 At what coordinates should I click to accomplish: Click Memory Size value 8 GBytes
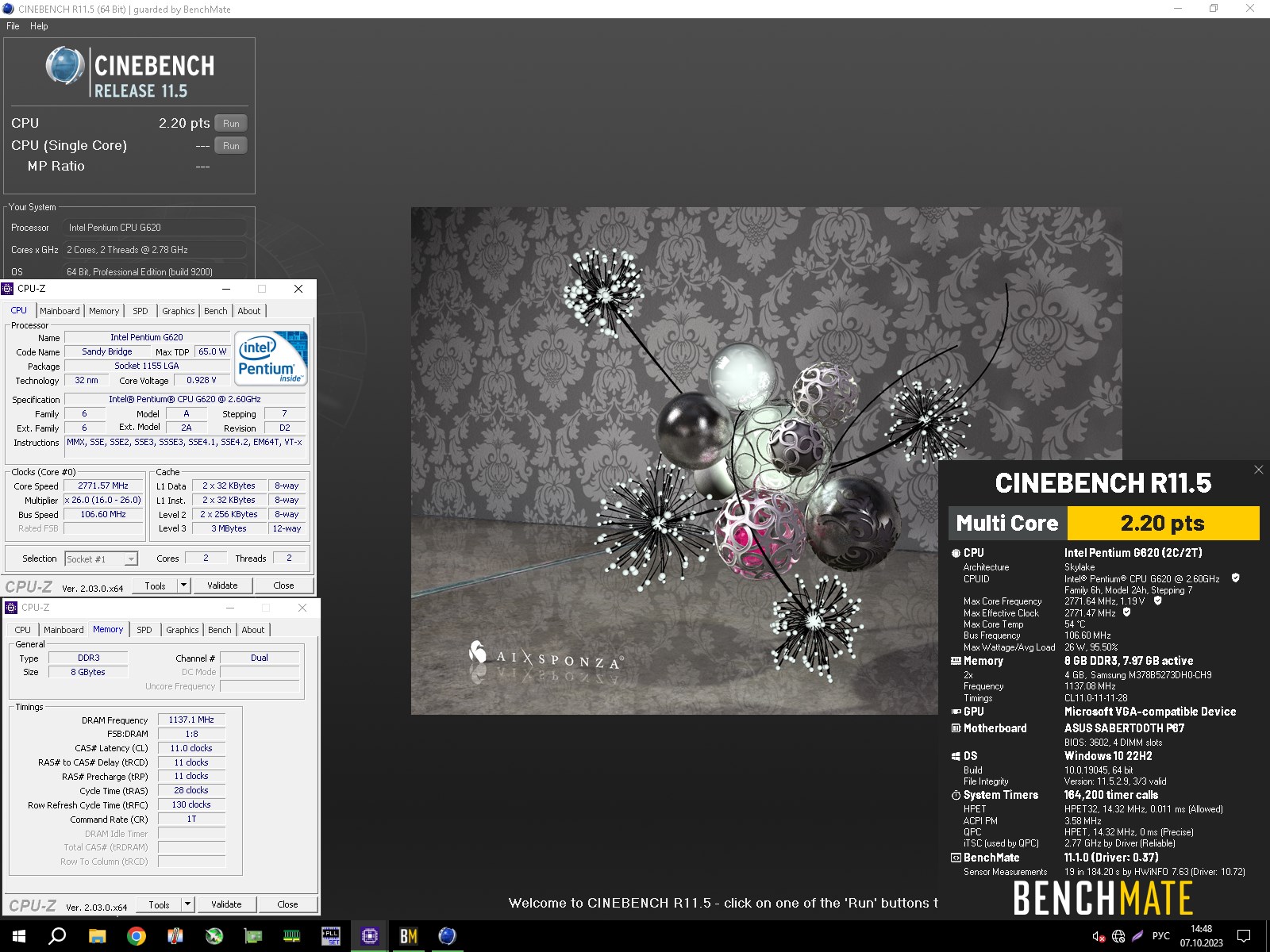(x=88, y=672)
